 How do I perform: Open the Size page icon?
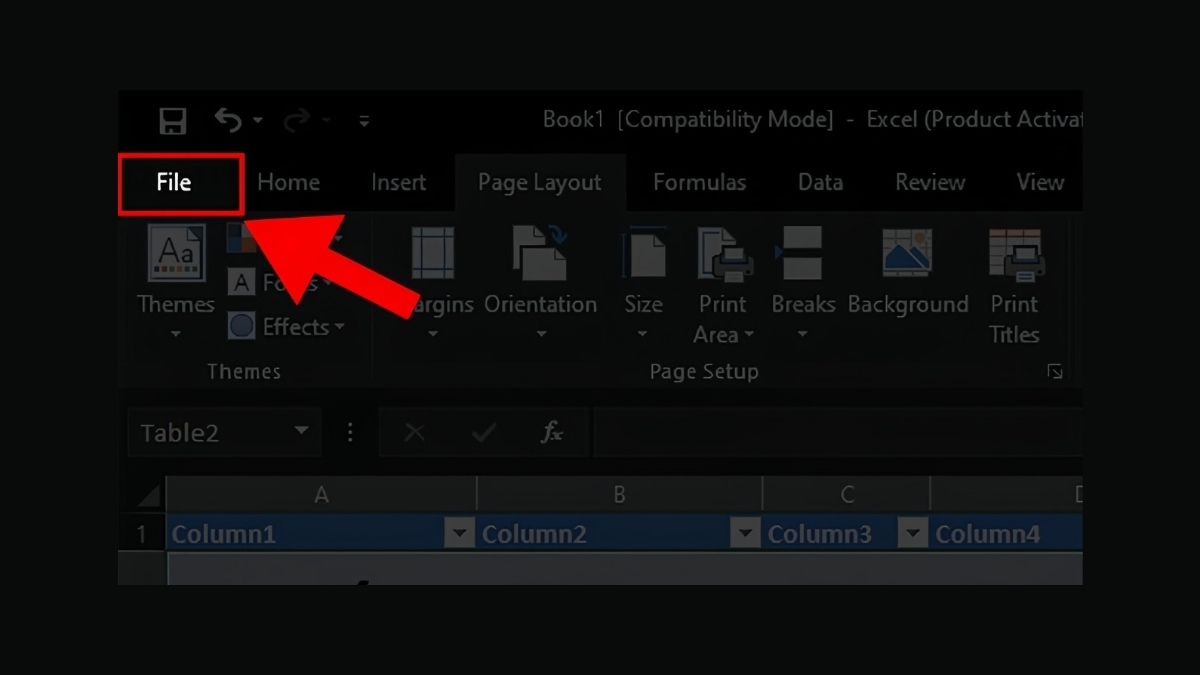(x=643, y=253)
